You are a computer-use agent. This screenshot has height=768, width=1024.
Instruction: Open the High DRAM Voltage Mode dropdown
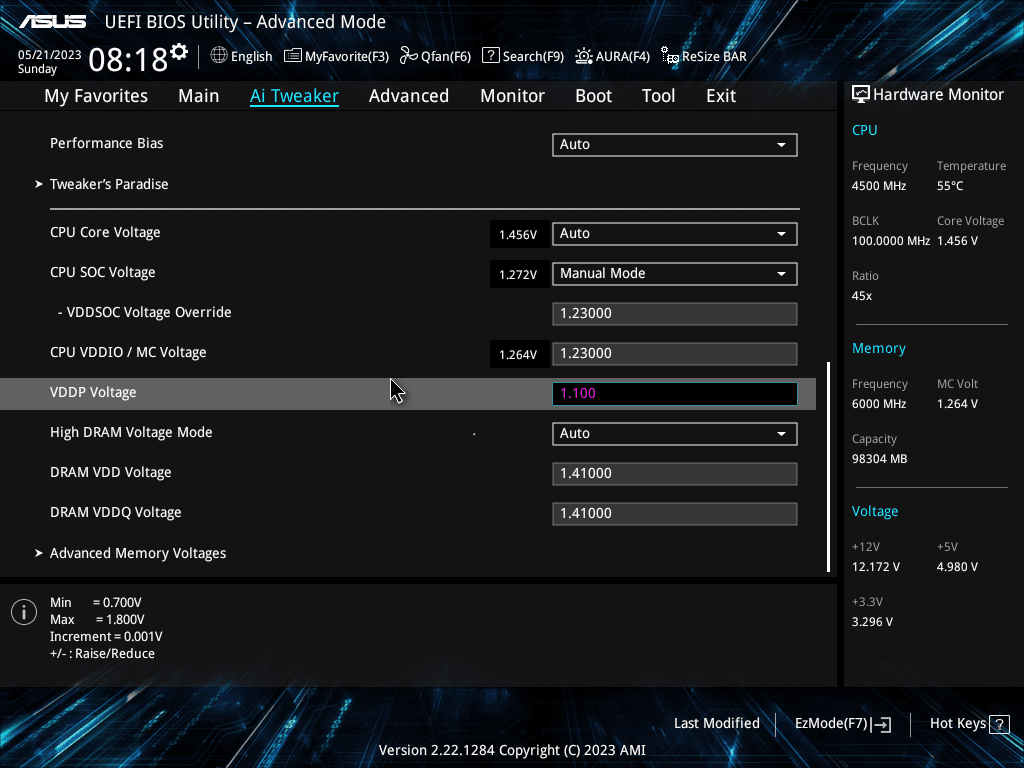[675, 434]
